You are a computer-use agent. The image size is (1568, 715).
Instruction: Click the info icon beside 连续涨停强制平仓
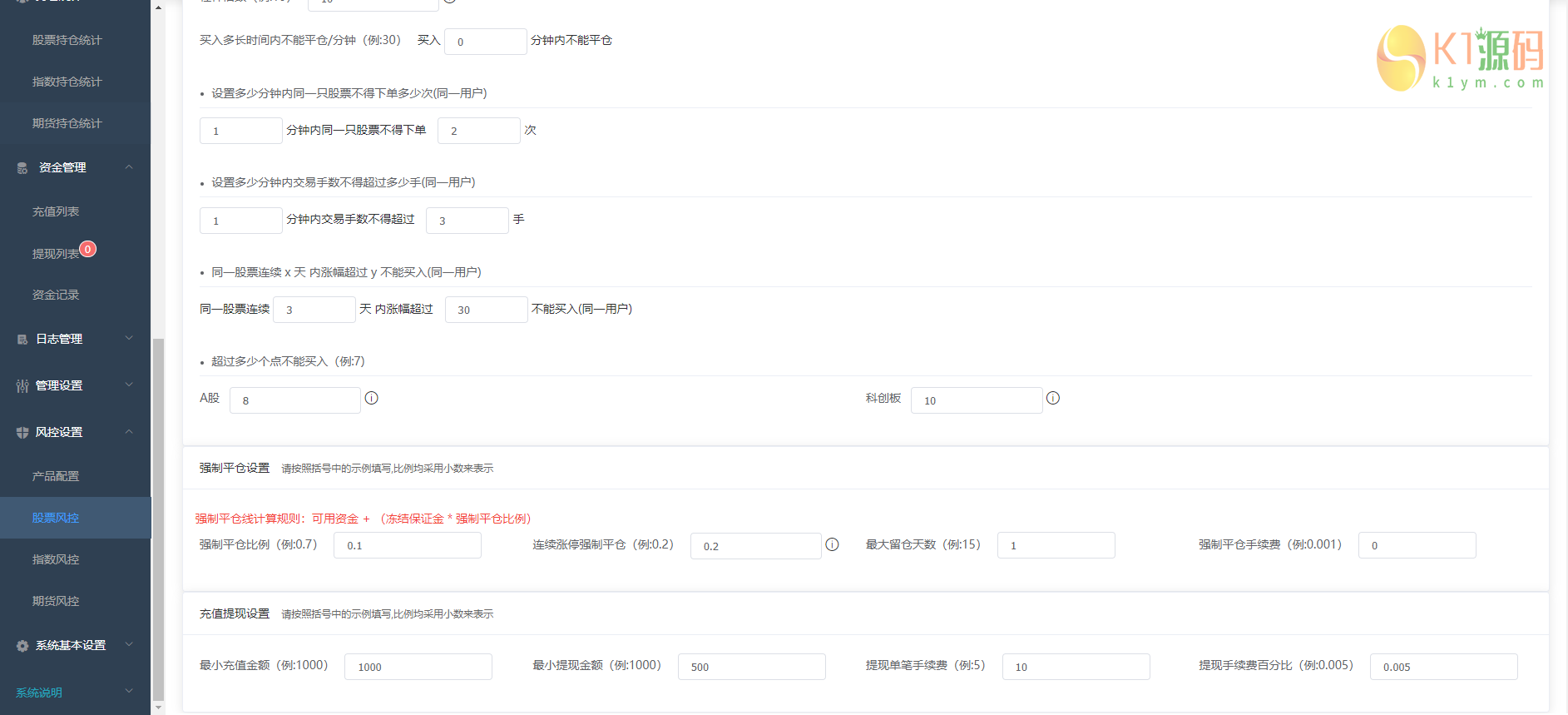pos(832,544)
